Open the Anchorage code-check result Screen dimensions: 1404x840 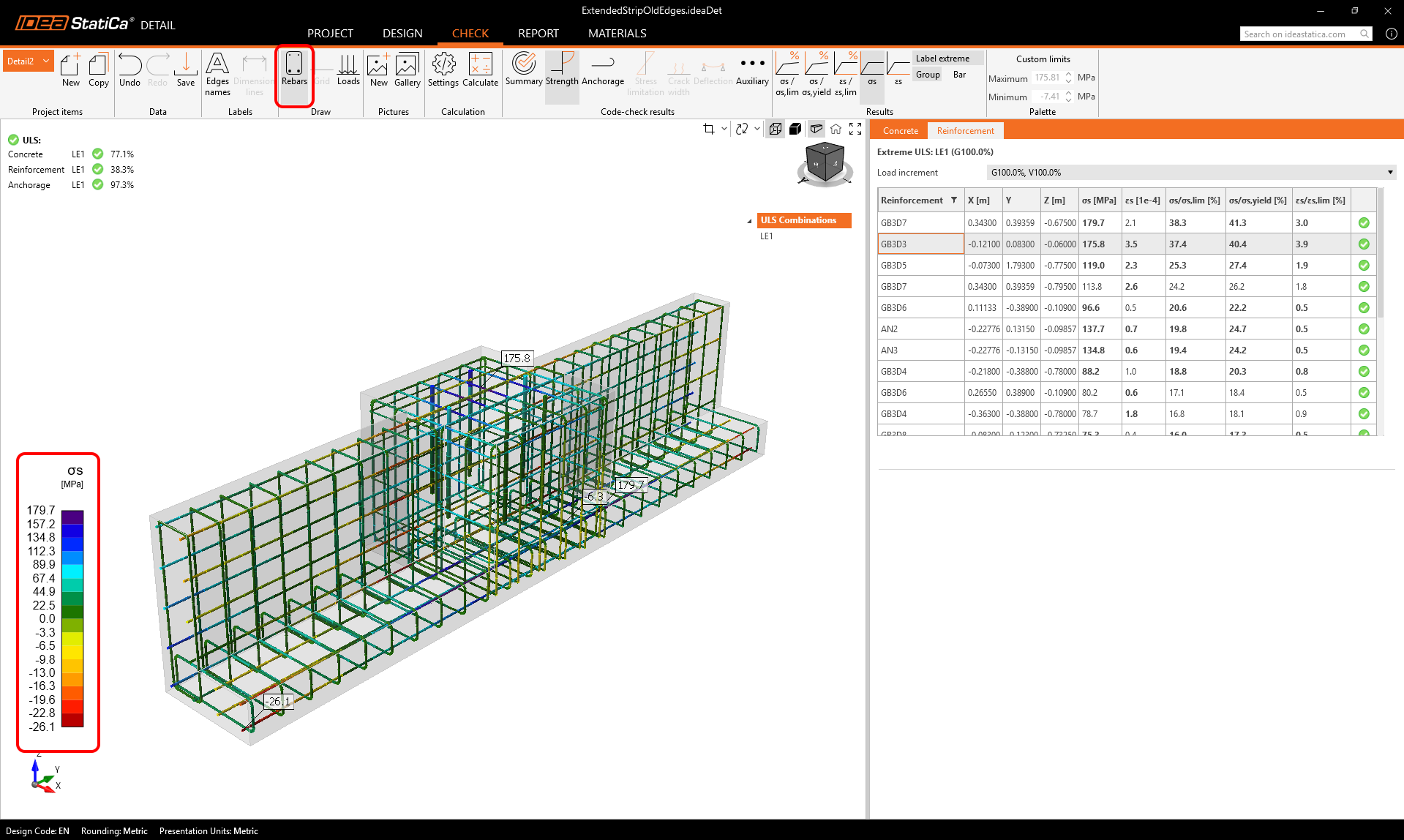[602, 70]
